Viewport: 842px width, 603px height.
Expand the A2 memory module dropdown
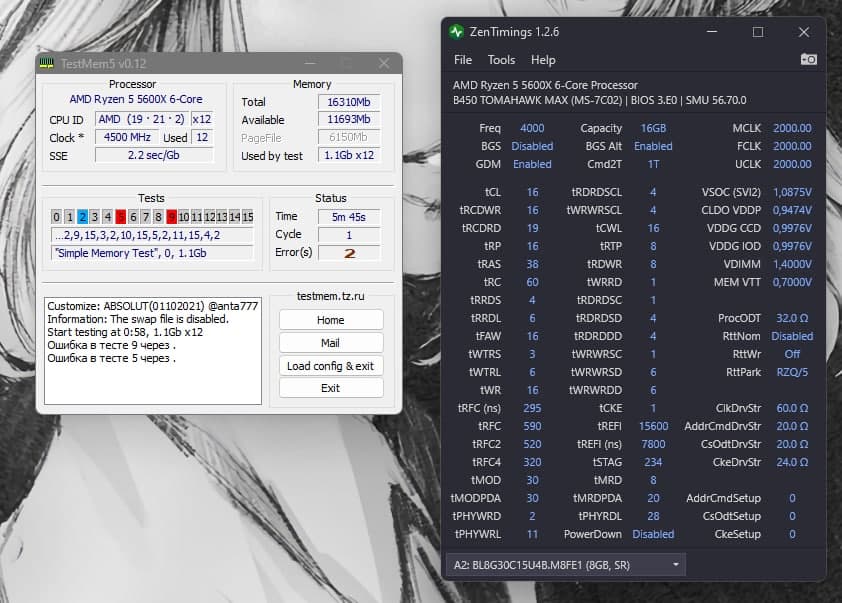click(565, 565)
